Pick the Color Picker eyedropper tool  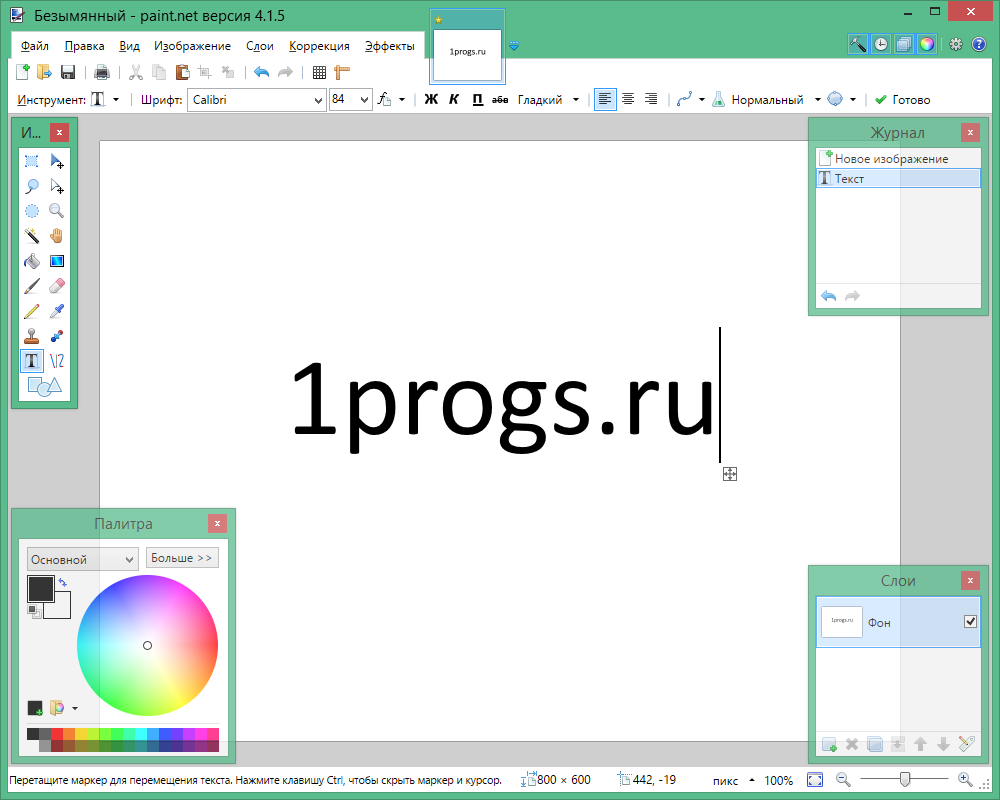click(x=57, y=310)
